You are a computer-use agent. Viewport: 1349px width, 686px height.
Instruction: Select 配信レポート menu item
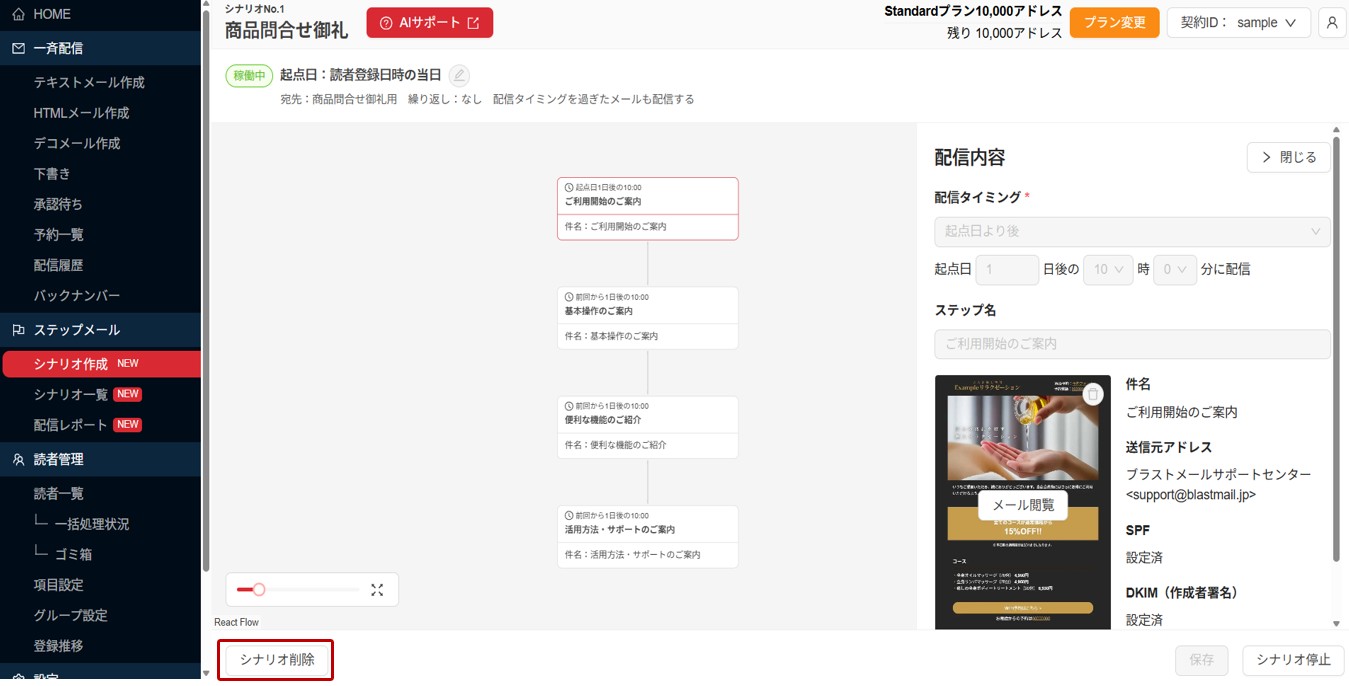coord(71,425)
